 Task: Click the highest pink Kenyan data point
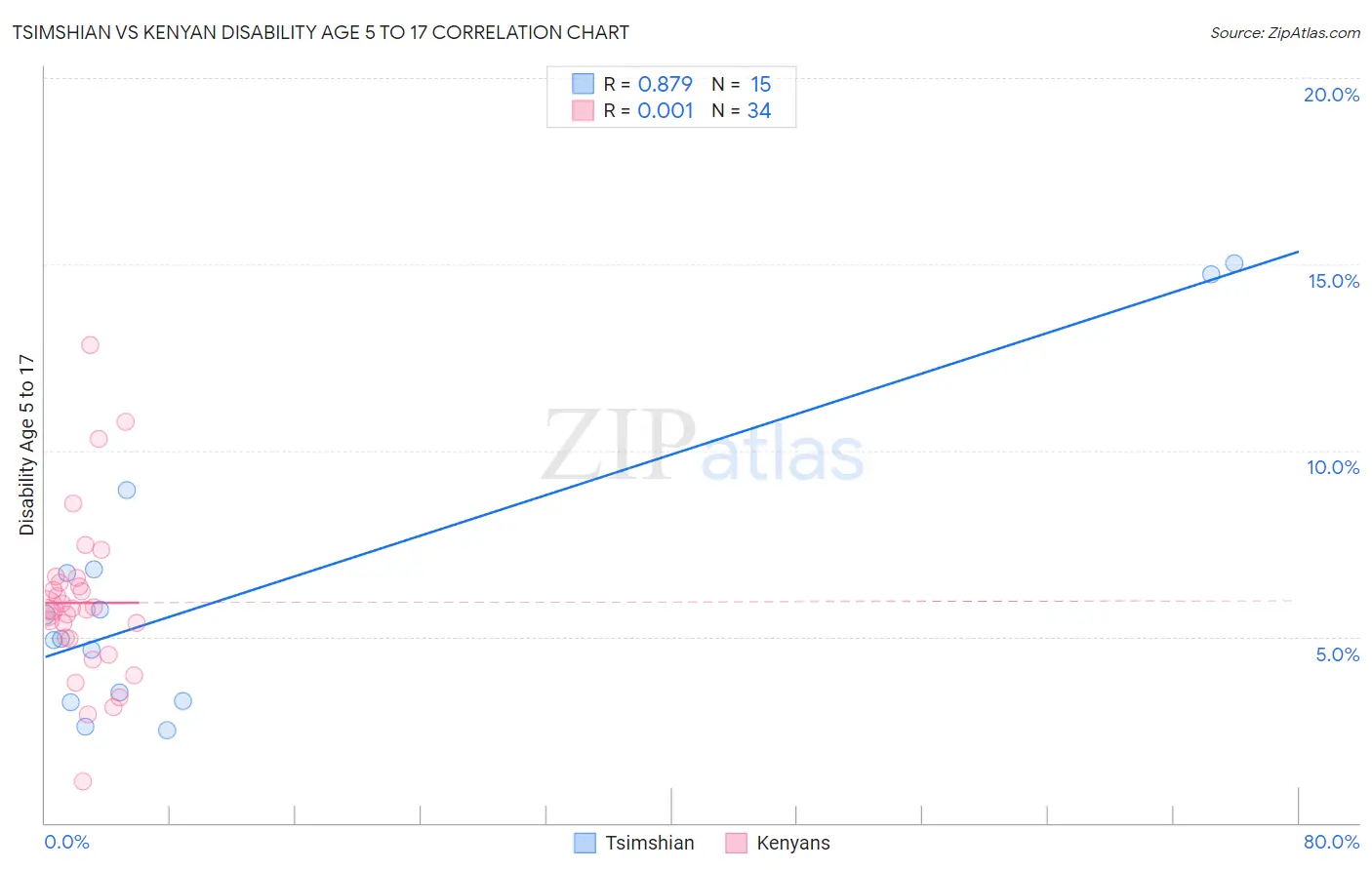point(90,344)
